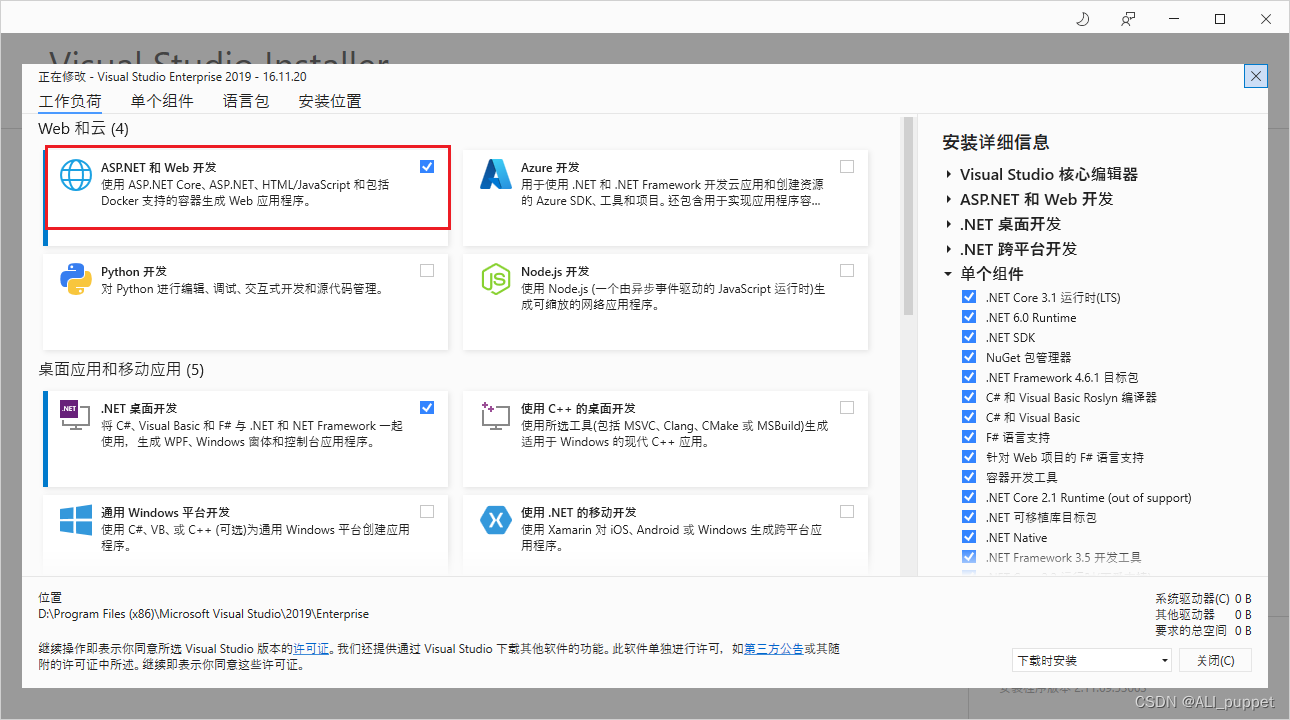Switch to the 安装位置 tab
The height and width of the screenshot is (720, 1290).
[330, 101]
